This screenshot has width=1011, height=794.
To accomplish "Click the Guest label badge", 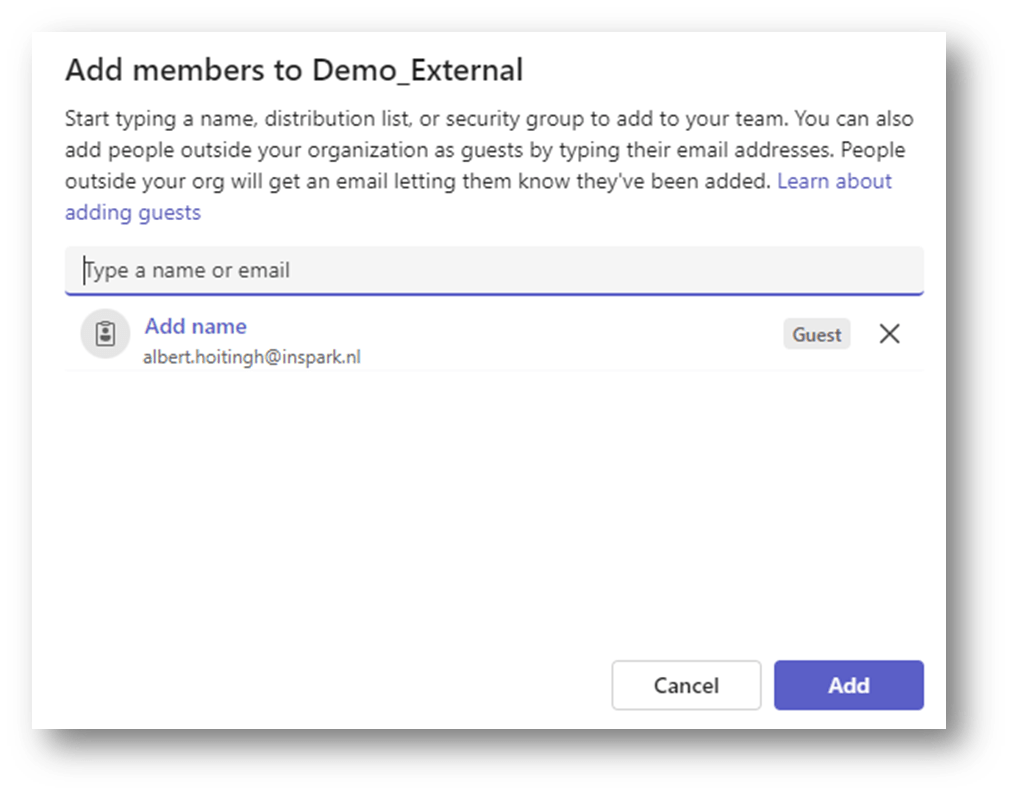I will coord(816,335).
